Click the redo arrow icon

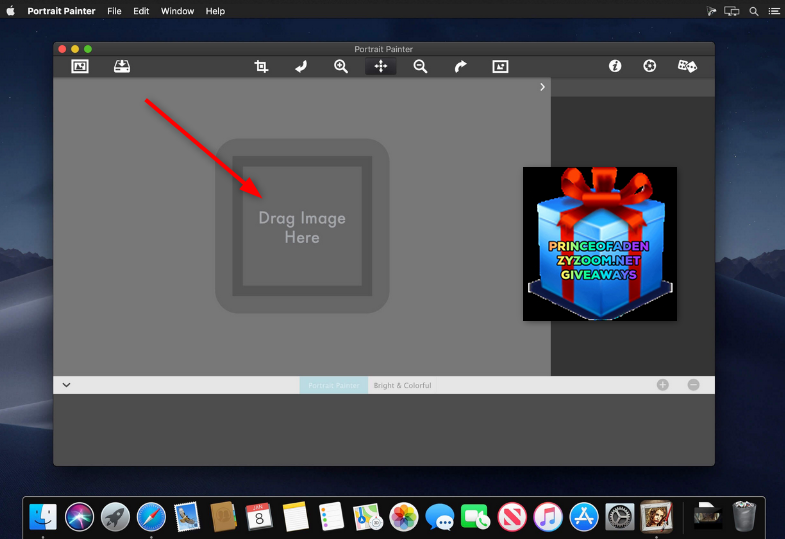[x=460, y=66]
